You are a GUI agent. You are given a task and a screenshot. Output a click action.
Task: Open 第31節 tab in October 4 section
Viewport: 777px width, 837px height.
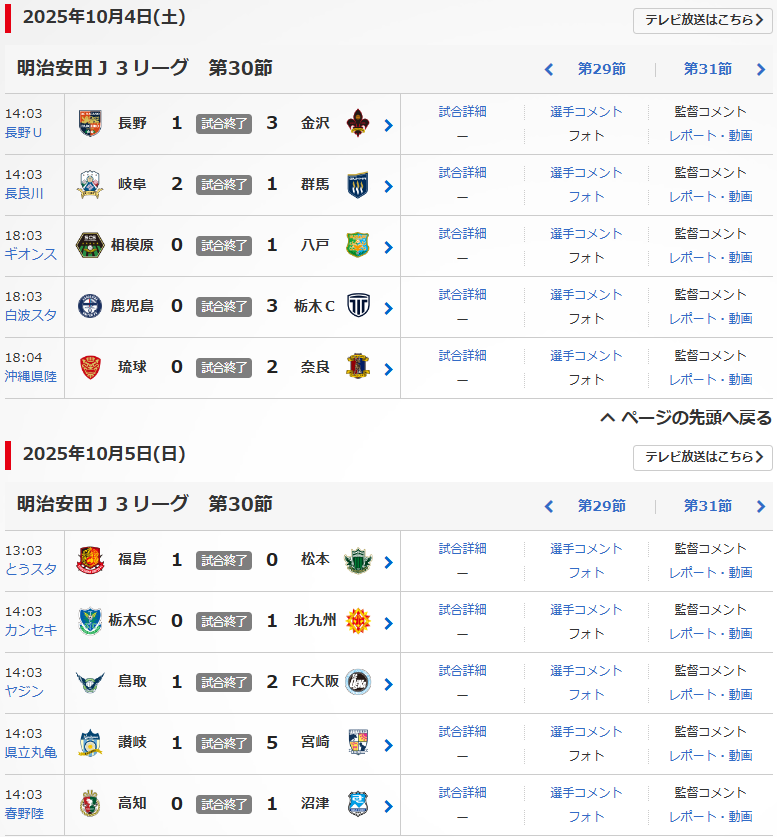point(707,69)
